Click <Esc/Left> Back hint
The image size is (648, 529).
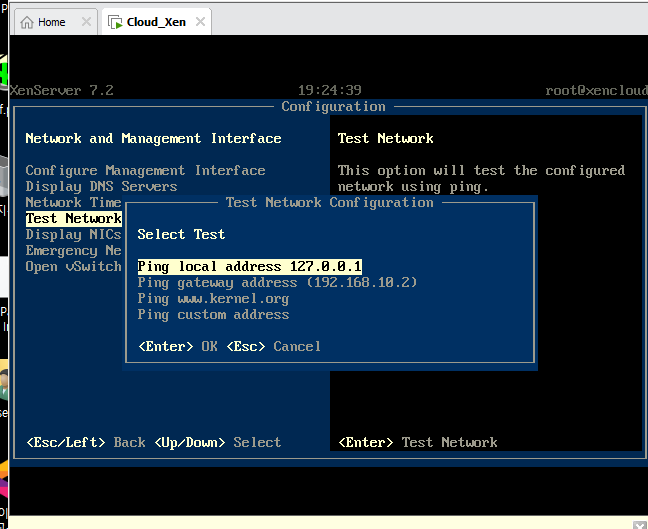click(86, 443)
